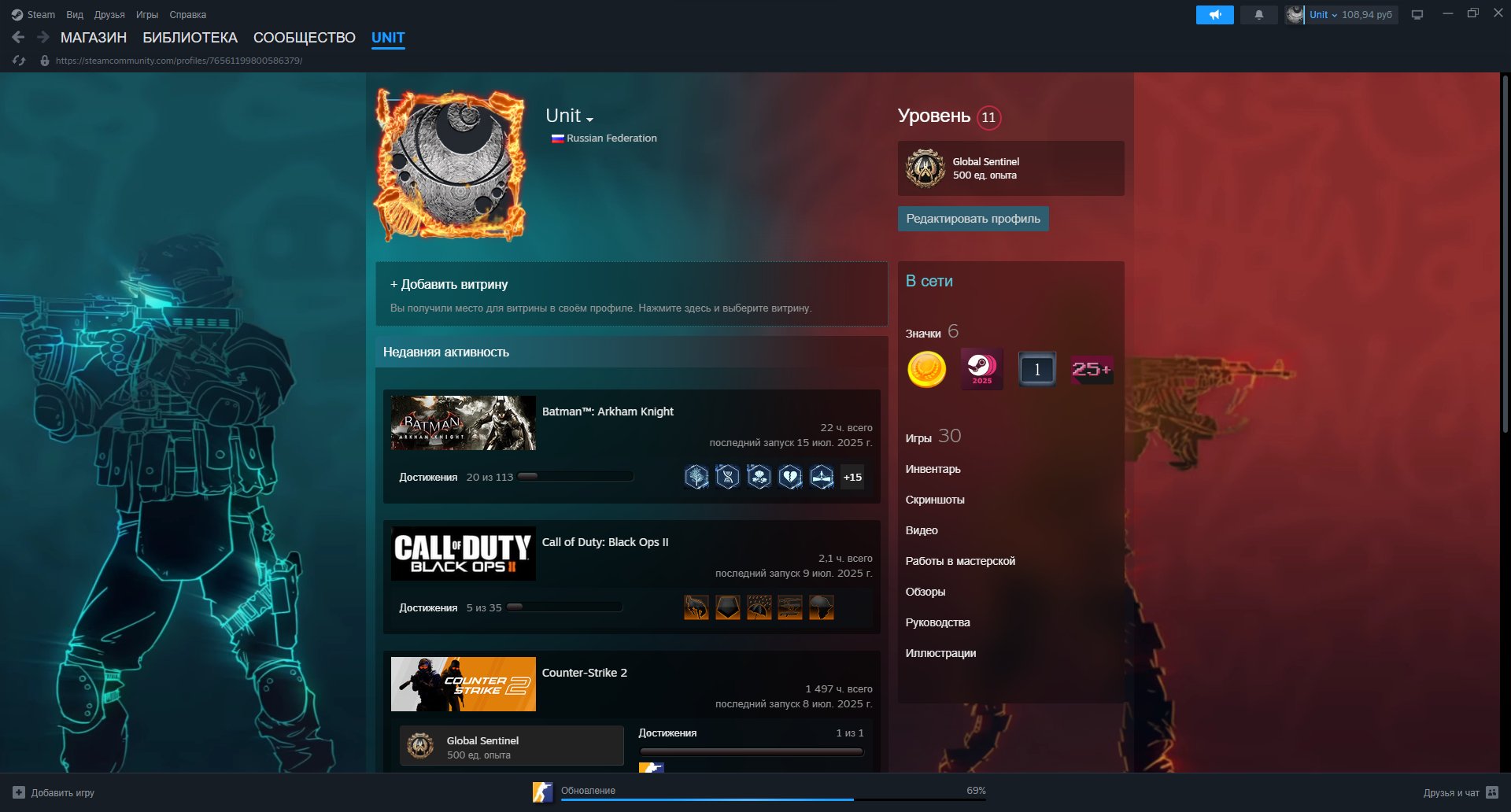Open the friends and chat icon
1511x812 pixels.
[x=1492, y=792]
